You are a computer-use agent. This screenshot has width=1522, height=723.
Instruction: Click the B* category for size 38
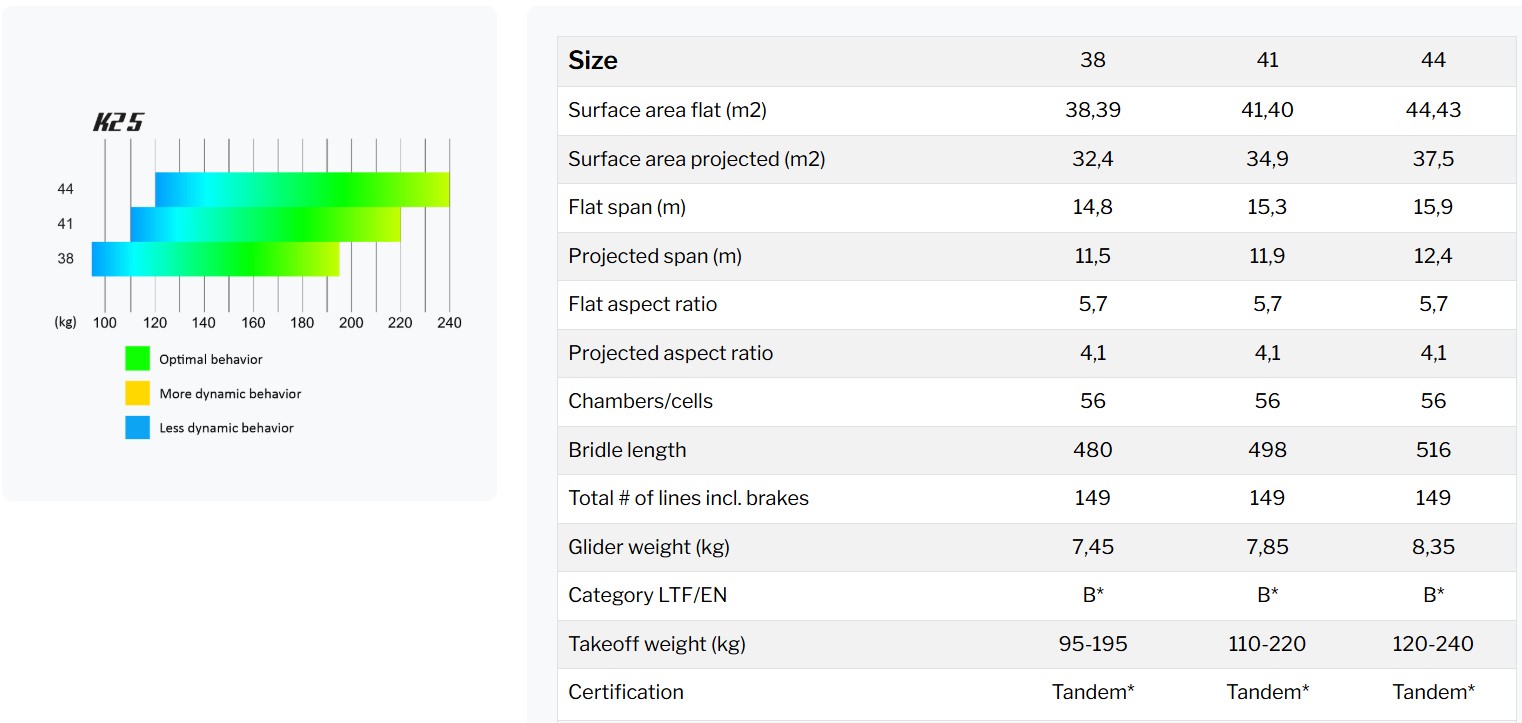pos(1093,595)
